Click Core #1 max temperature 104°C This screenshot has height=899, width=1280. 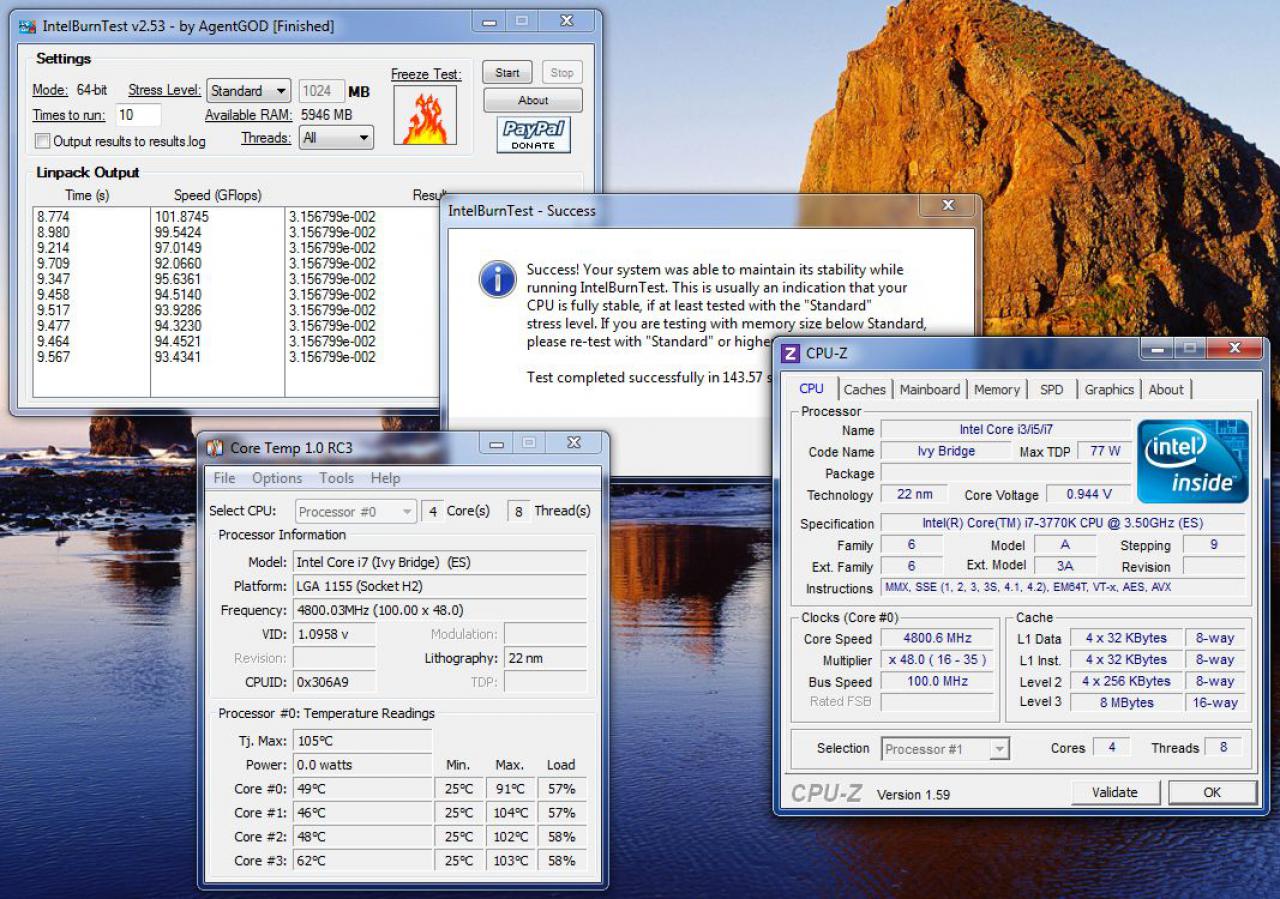coord(510,813)
